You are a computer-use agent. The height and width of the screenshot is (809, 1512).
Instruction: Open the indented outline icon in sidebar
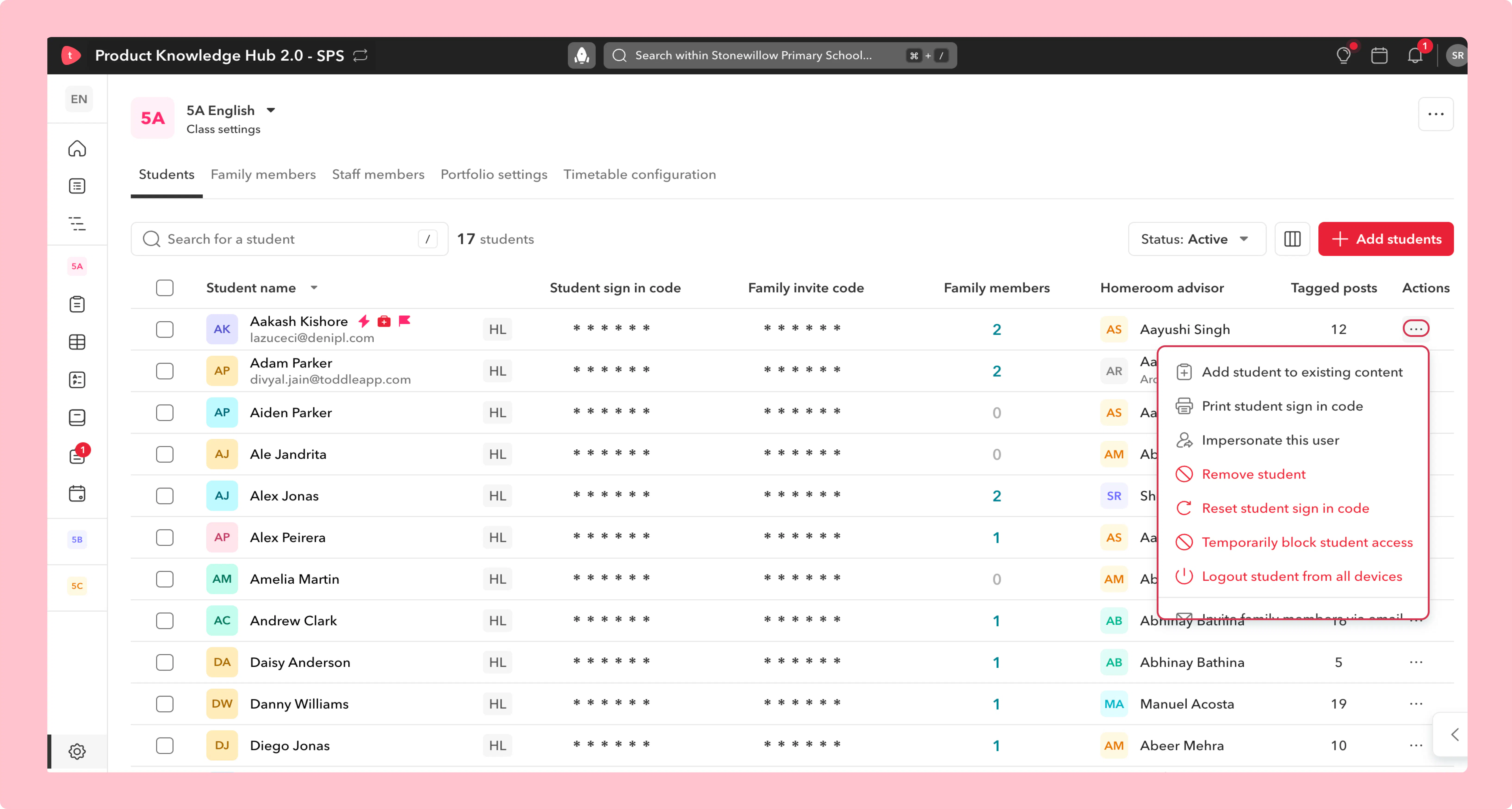77,224
